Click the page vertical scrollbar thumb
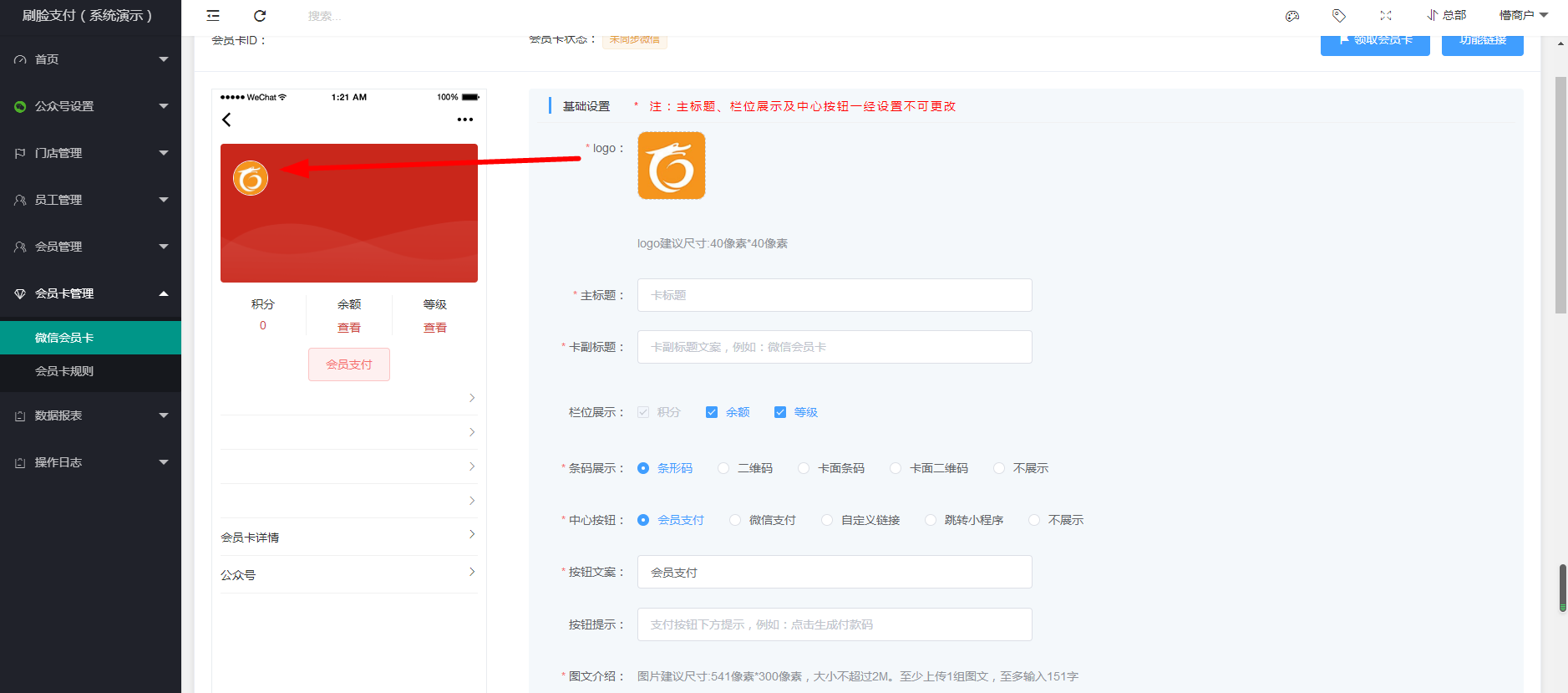Viewport: 1568px width, 693px height. click(1560, 196)
